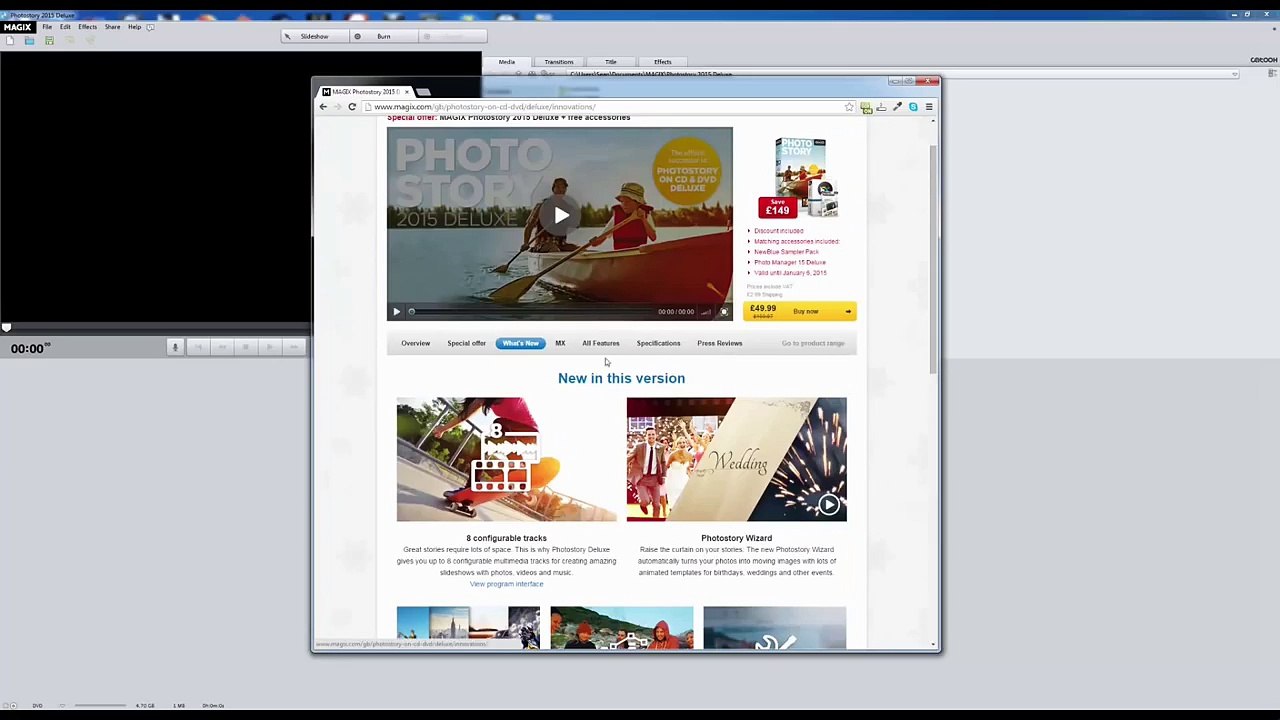Select the What's New page tab
1280x720 pixels.
coord(520,343)
